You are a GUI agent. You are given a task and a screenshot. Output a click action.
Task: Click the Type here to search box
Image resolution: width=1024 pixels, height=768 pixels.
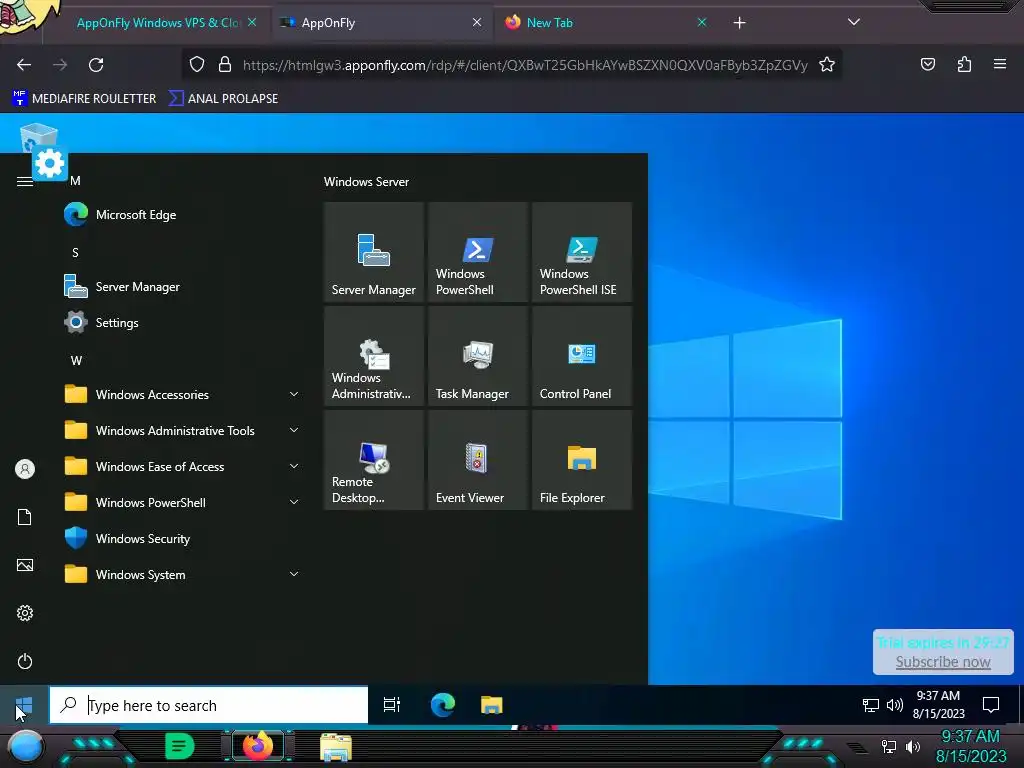pyautogui.click(x=209, y=705)
